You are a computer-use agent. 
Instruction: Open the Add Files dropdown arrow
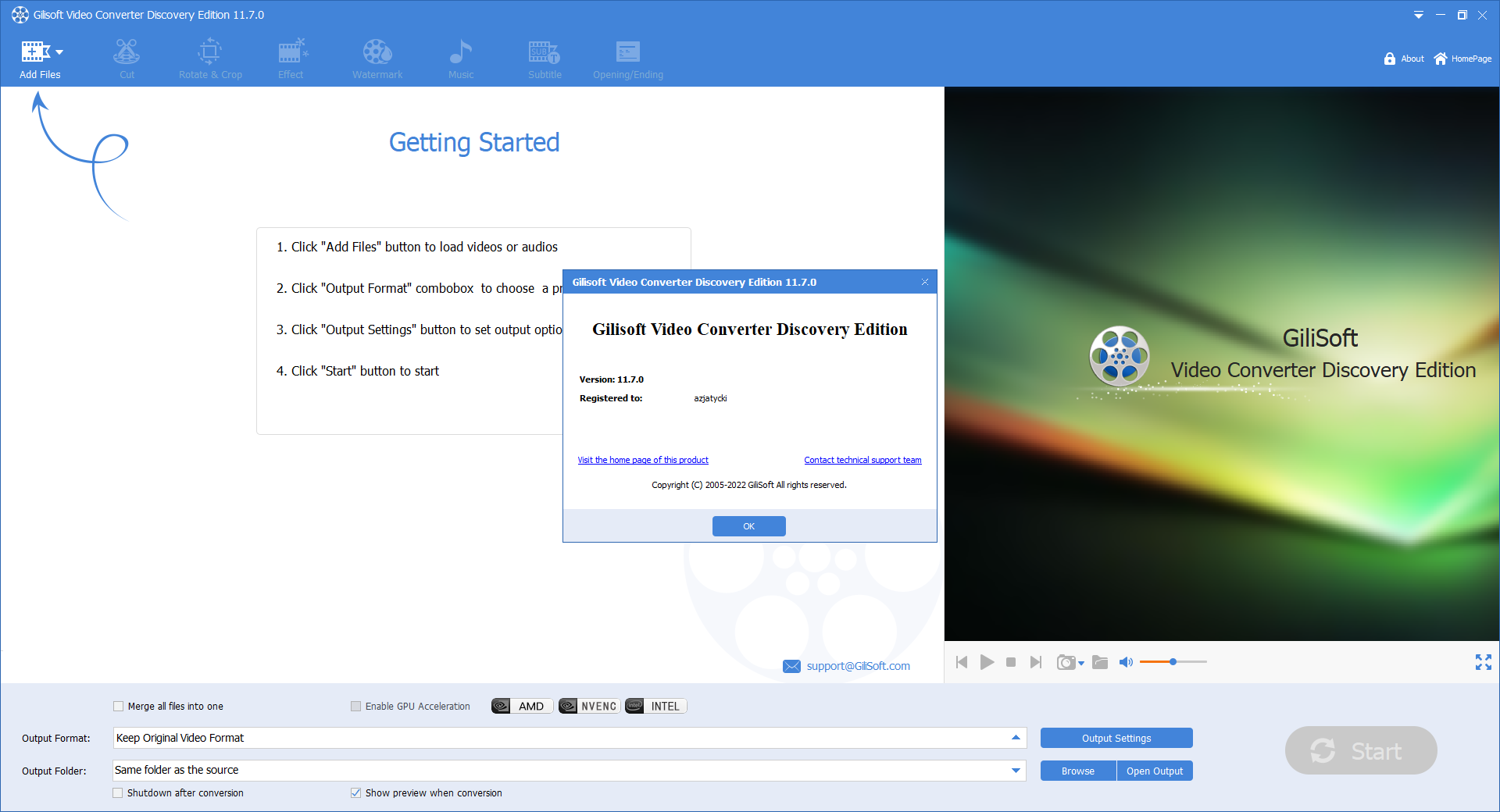59,52
